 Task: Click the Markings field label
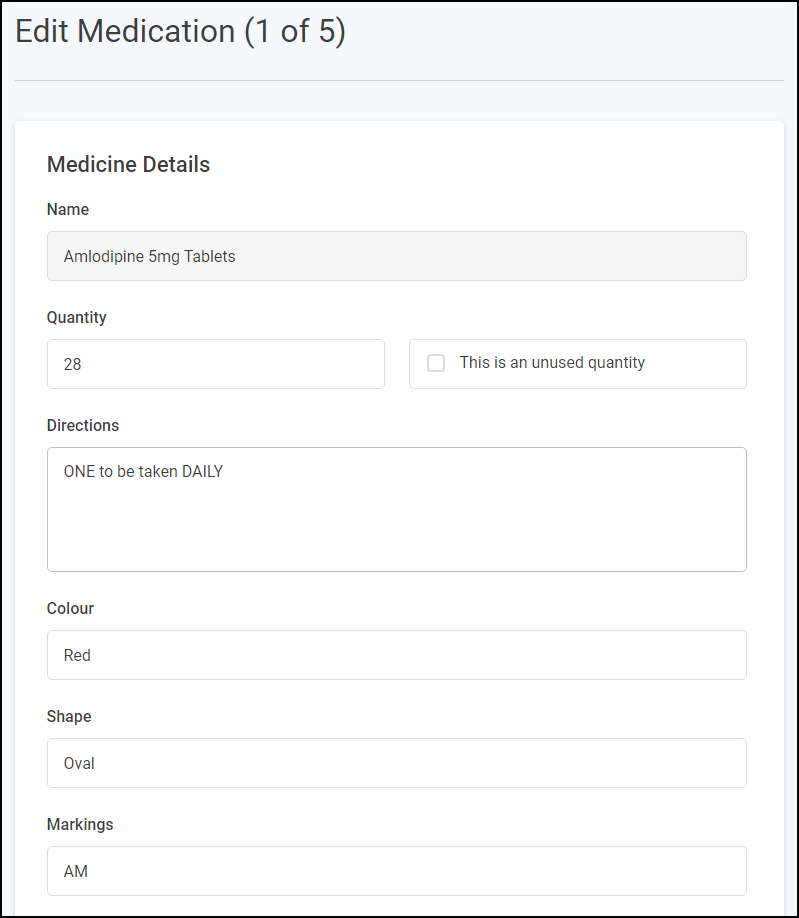click(80, 825)
